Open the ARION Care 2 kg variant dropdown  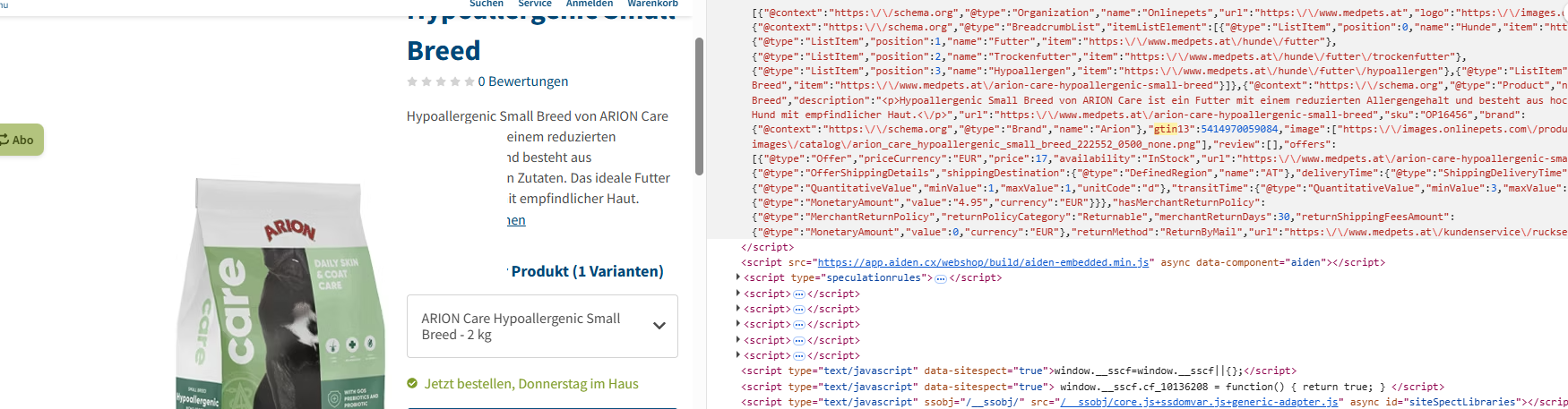542,326
